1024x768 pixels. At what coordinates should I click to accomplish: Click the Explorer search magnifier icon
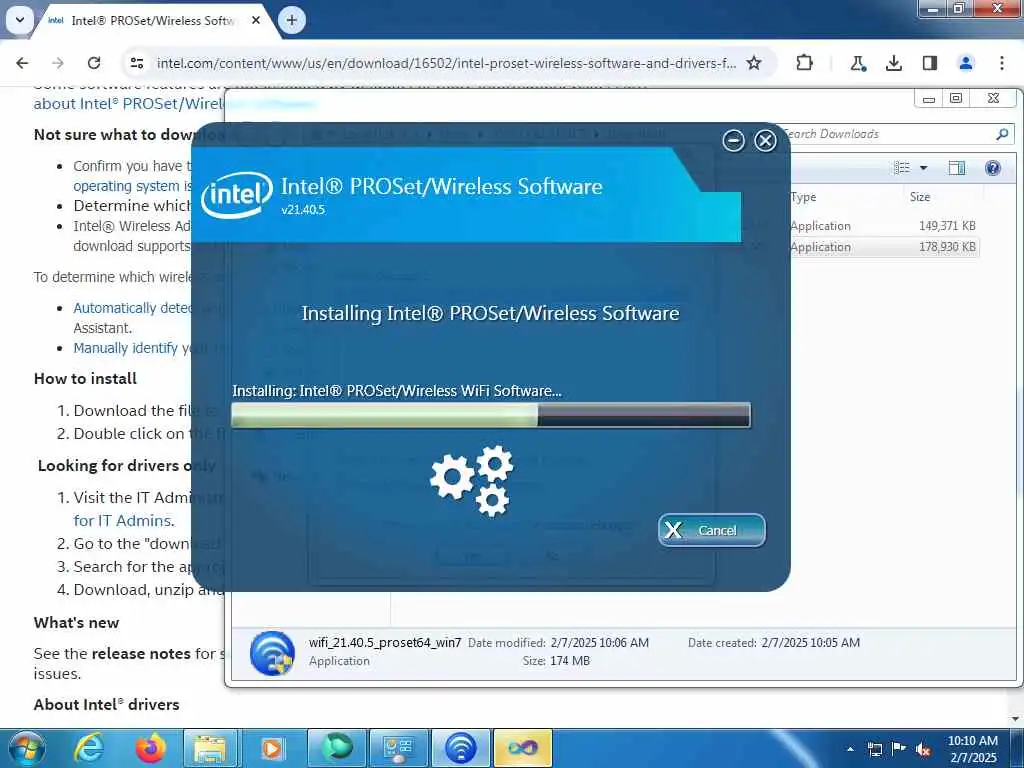[x=1002, y=134]
